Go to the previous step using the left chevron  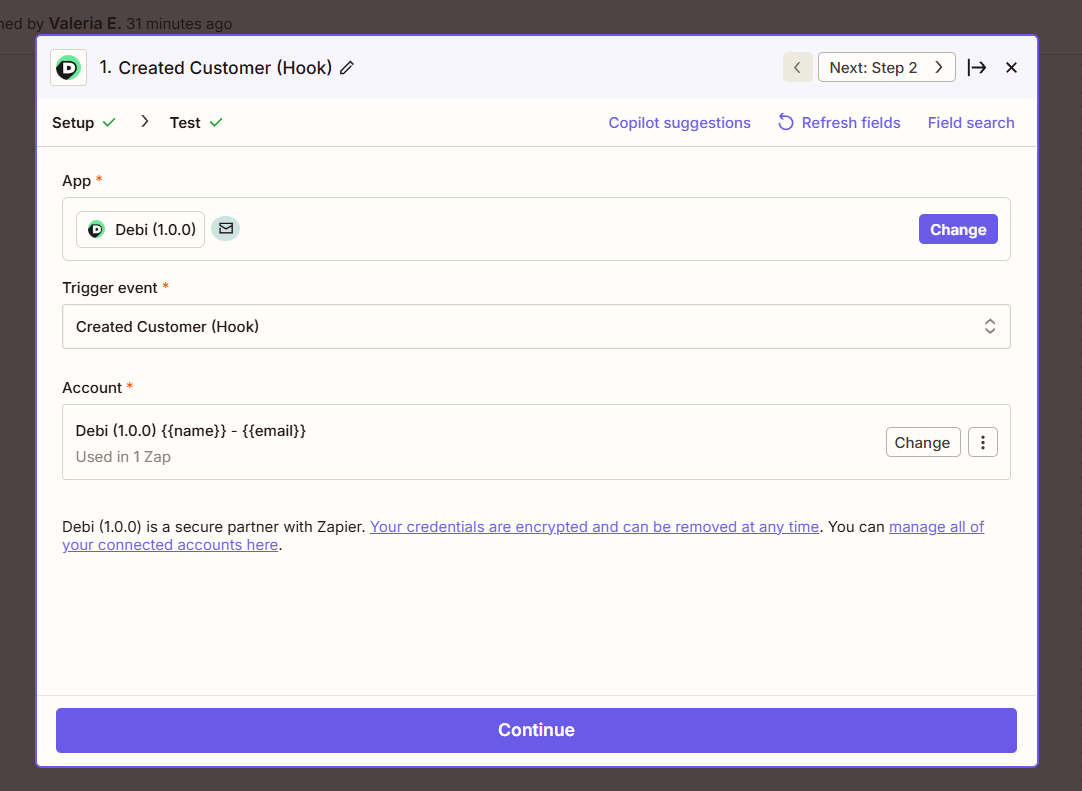797,68
